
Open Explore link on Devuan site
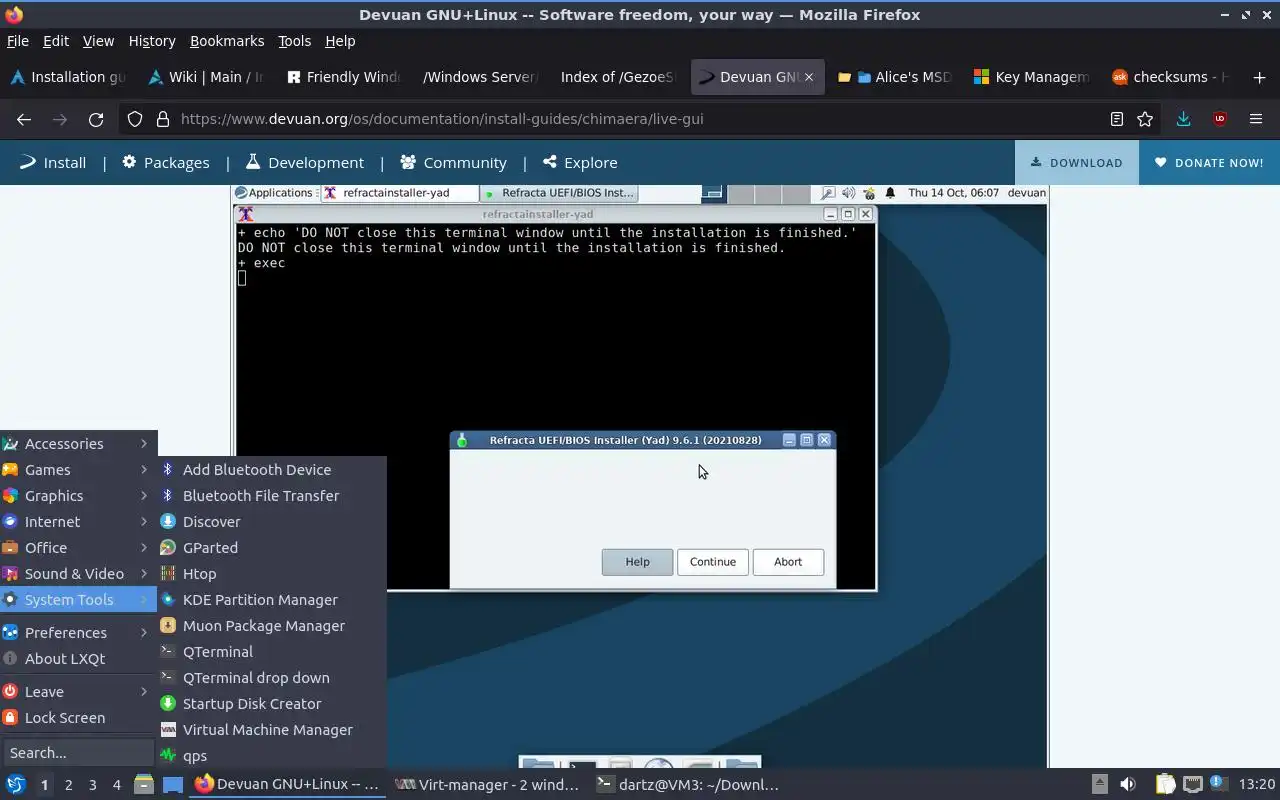click(580, 162)
